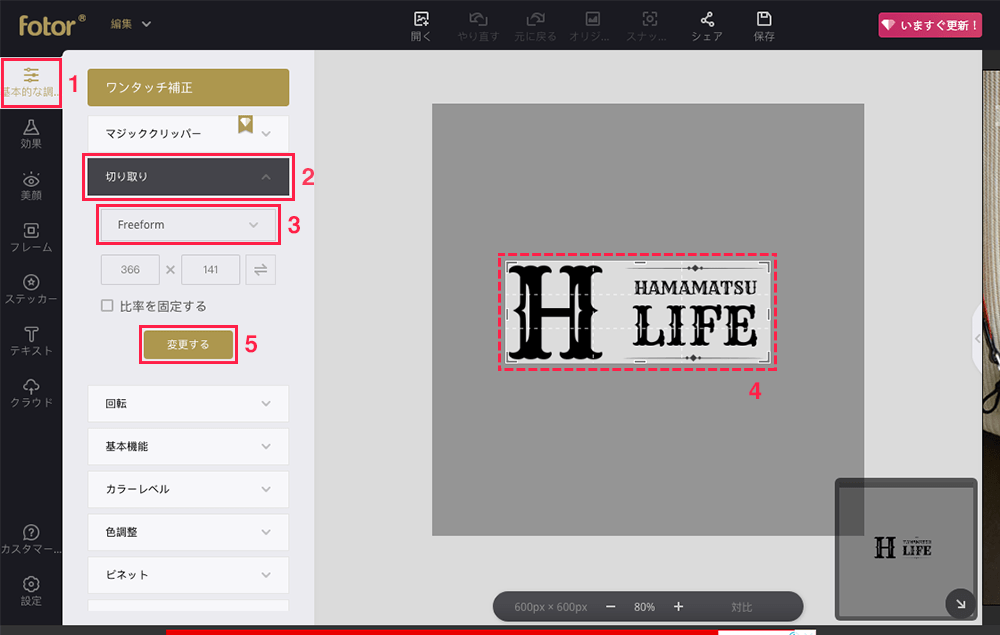Expand the ビネット vignette section
The image size is (1000, 635).
coord(188,574)
